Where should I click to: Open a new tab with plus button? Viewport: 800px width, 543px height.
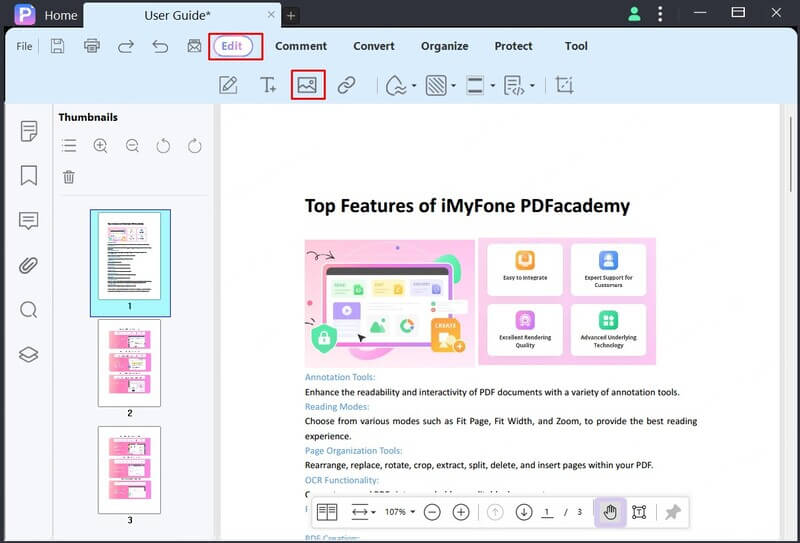click(291, 16)
